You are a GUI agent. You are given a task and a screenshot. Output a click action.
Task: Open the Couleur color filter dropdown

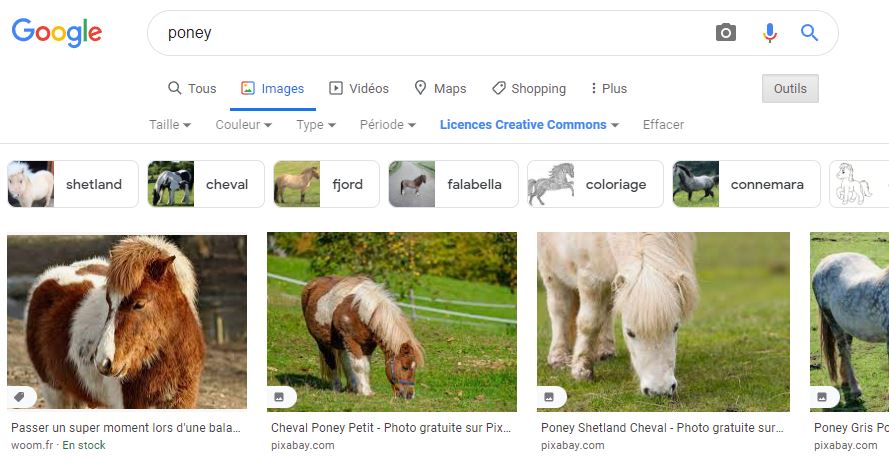(x=244, y=125)
